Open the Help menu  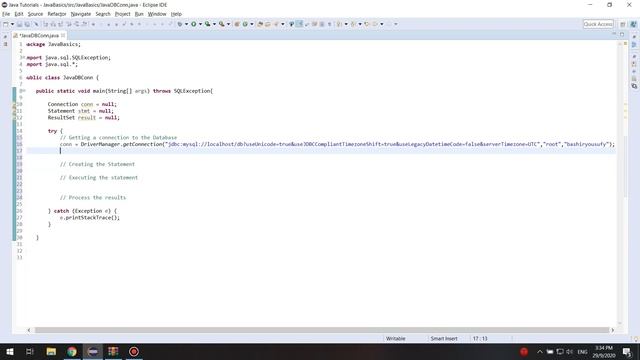point(176,14)
